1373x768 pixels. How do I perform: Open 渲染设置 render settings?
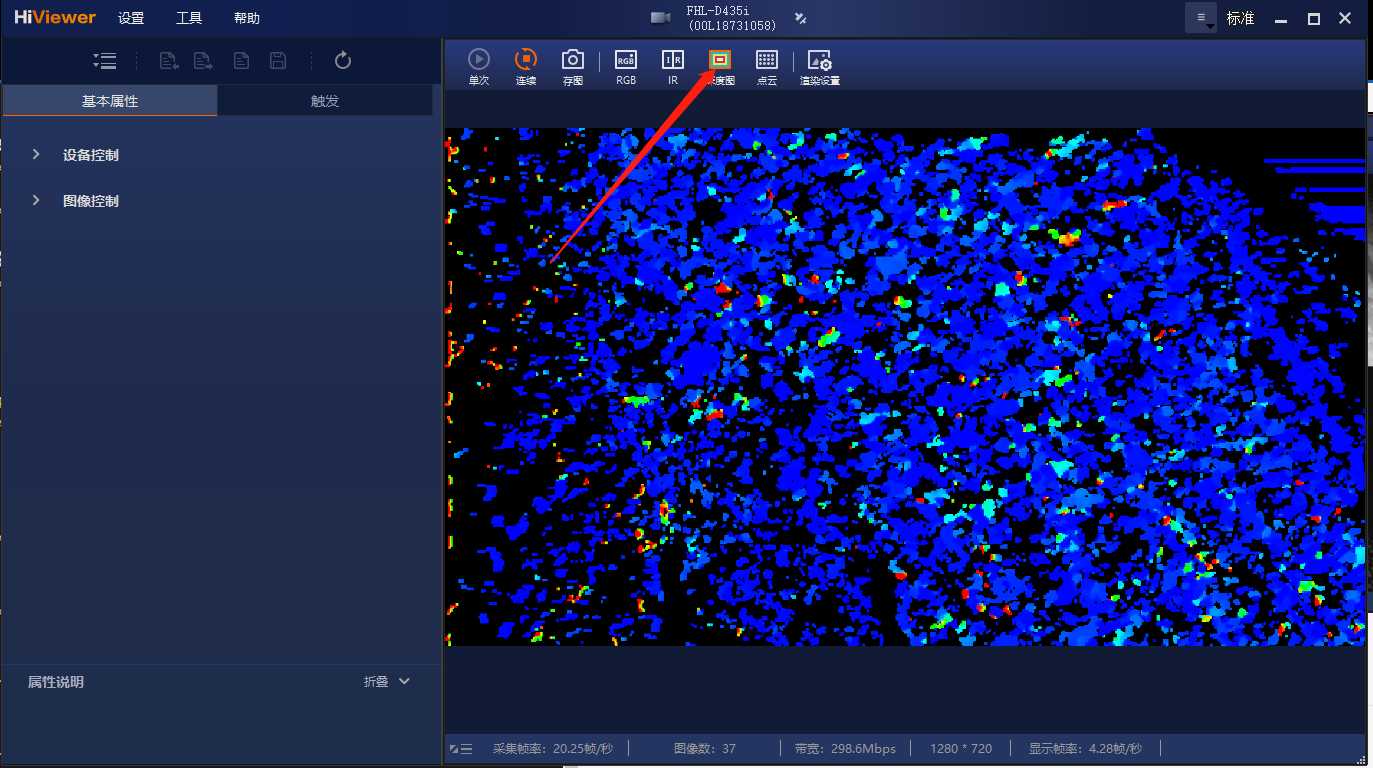click(x=819, y=66)
